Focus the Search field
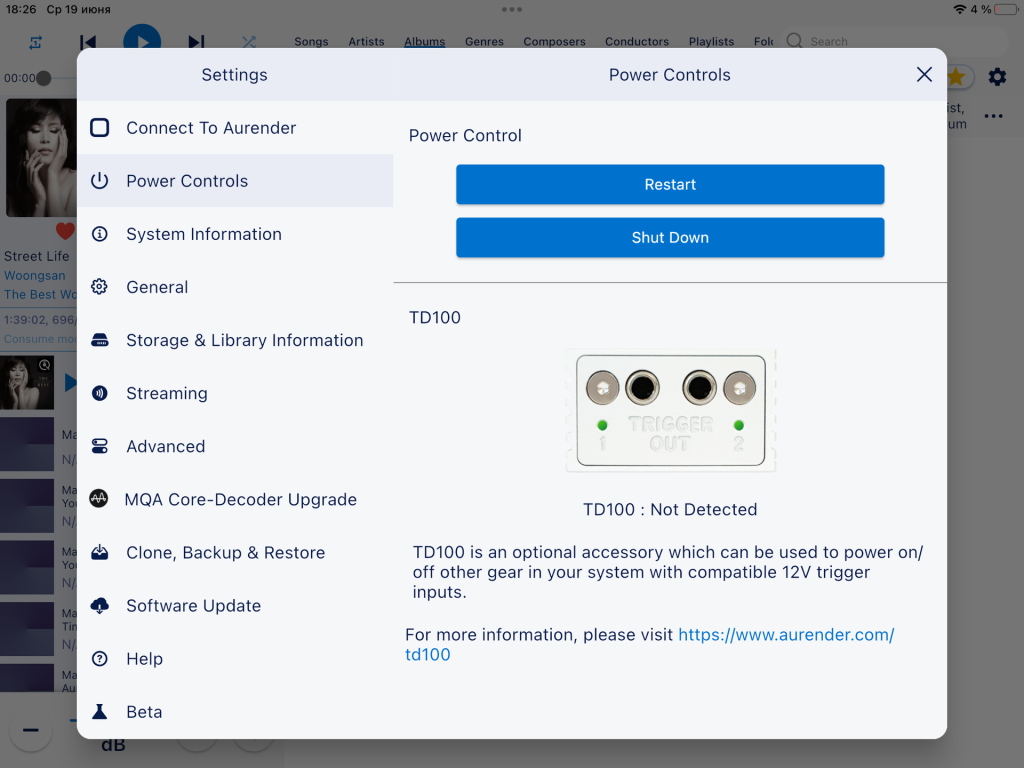This screenshot has width=1024, height=768. (x=893, y=41)
